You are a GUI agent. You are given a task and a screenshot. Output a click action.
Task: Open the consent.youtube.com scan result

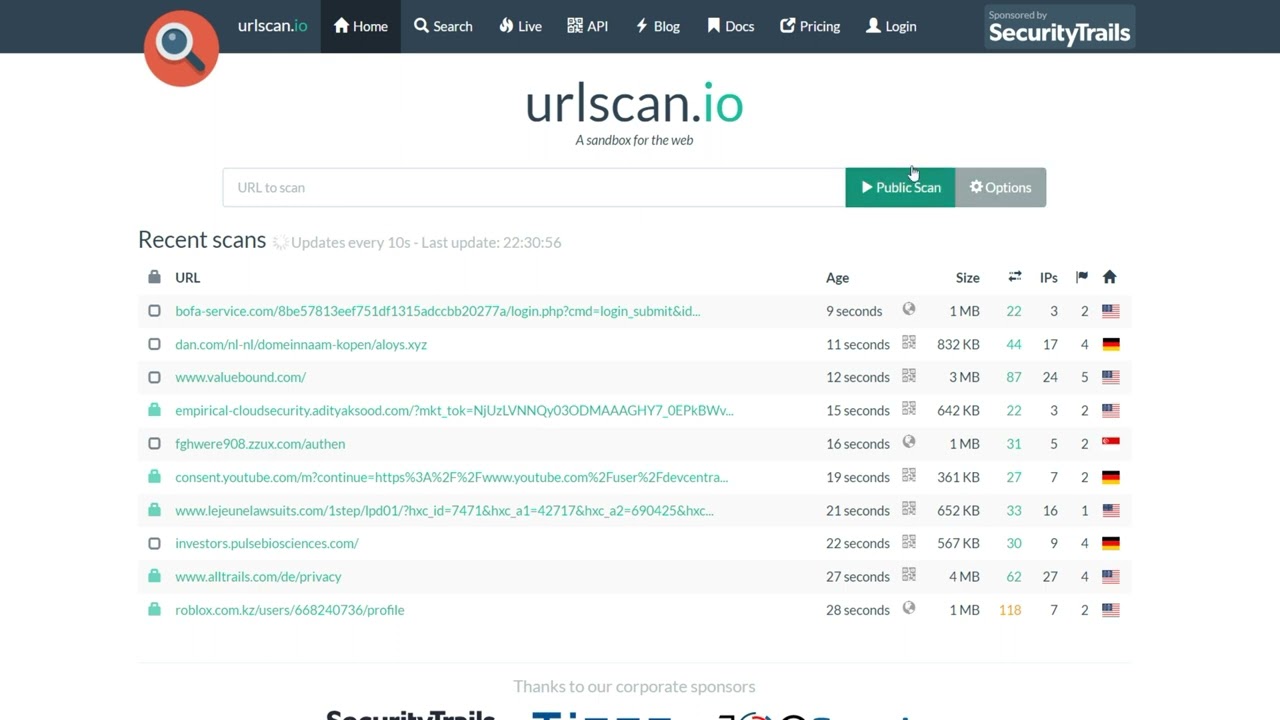[x=451, y=477]
